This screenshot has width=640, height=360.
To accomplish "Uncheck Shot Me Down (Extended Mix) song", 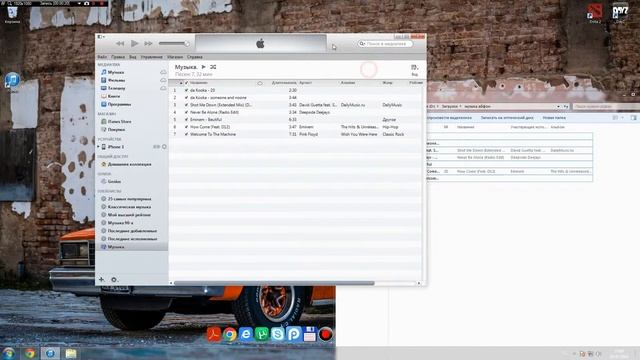I will (187, 105).
